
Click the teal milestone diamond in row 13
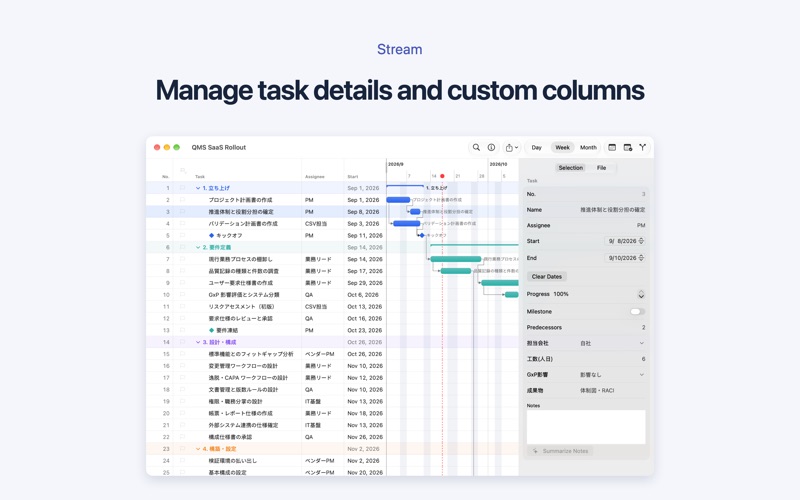211,330
